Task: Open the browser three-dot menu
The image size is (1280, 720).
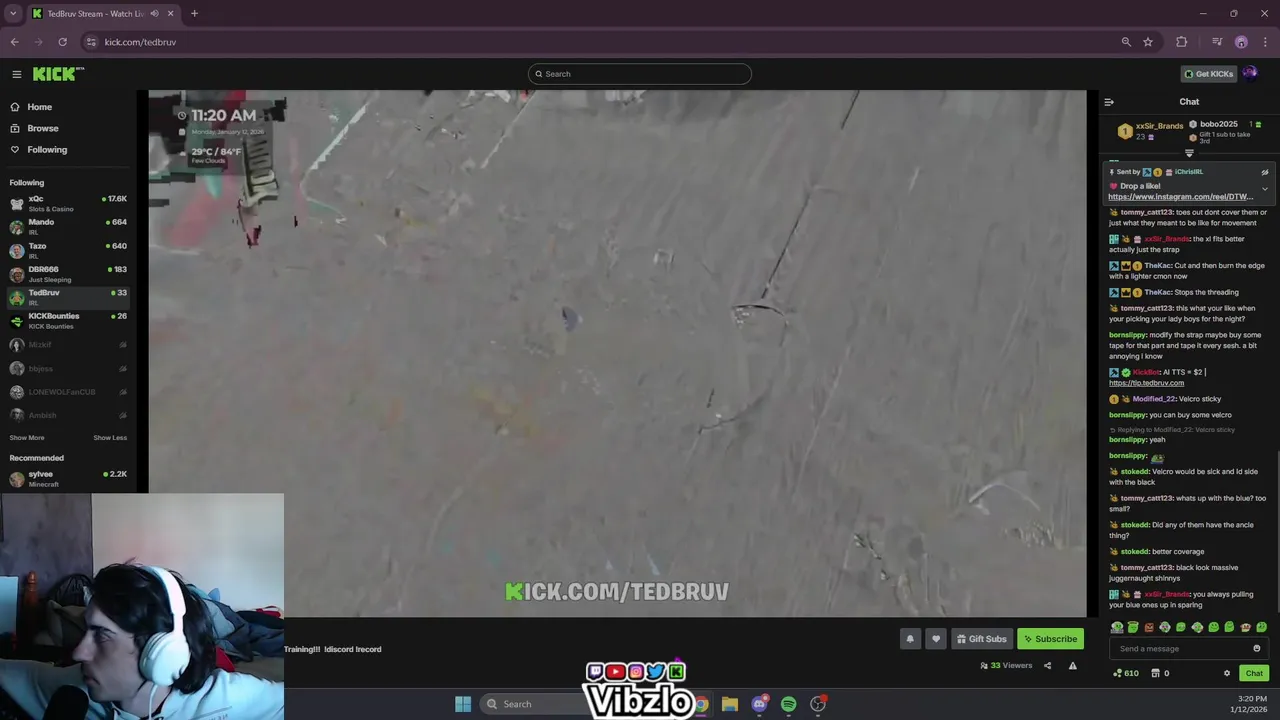Action: tap(1266, 42)
